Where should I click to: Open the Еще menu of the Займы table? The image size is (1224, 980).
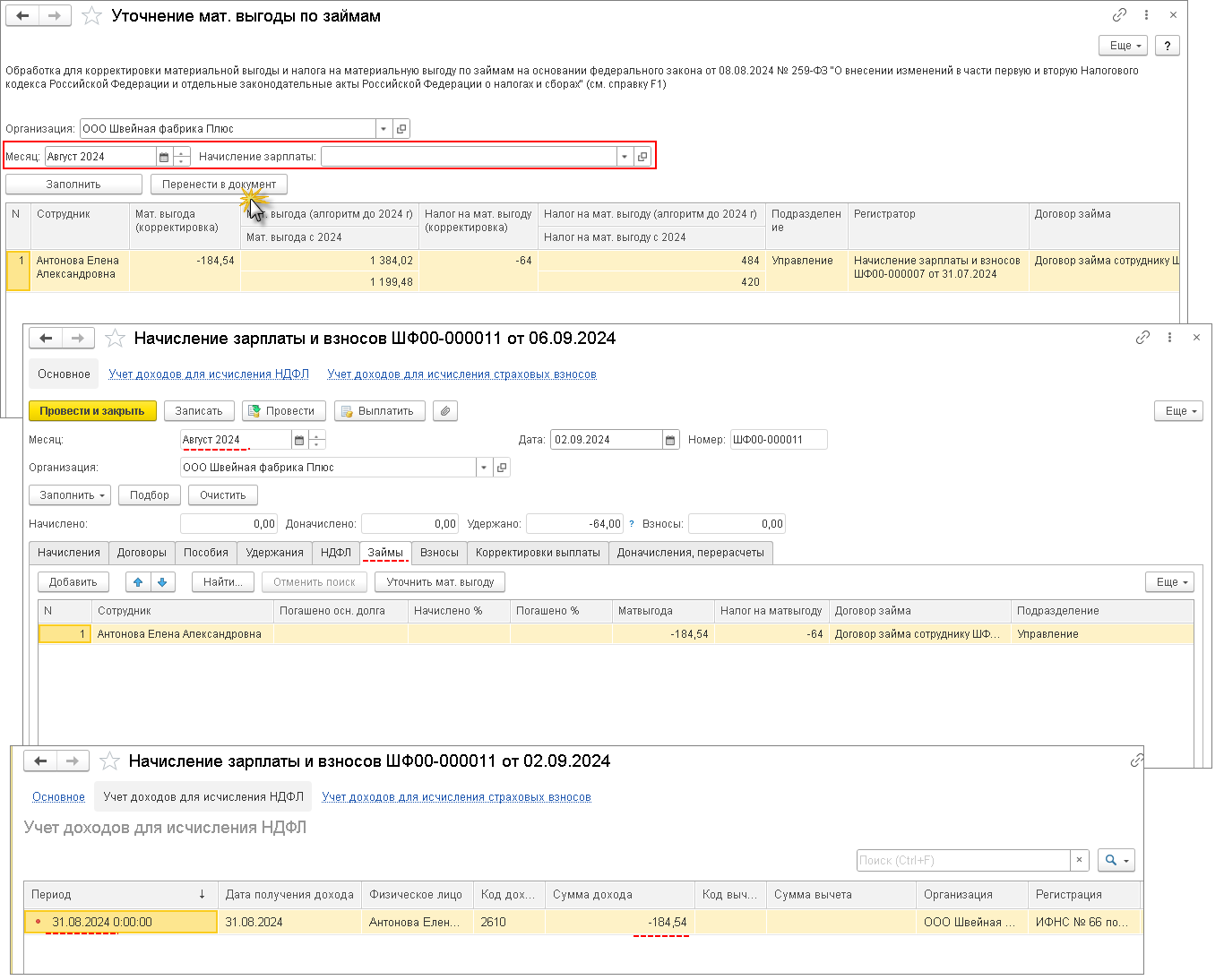[x=1169, y=582]
